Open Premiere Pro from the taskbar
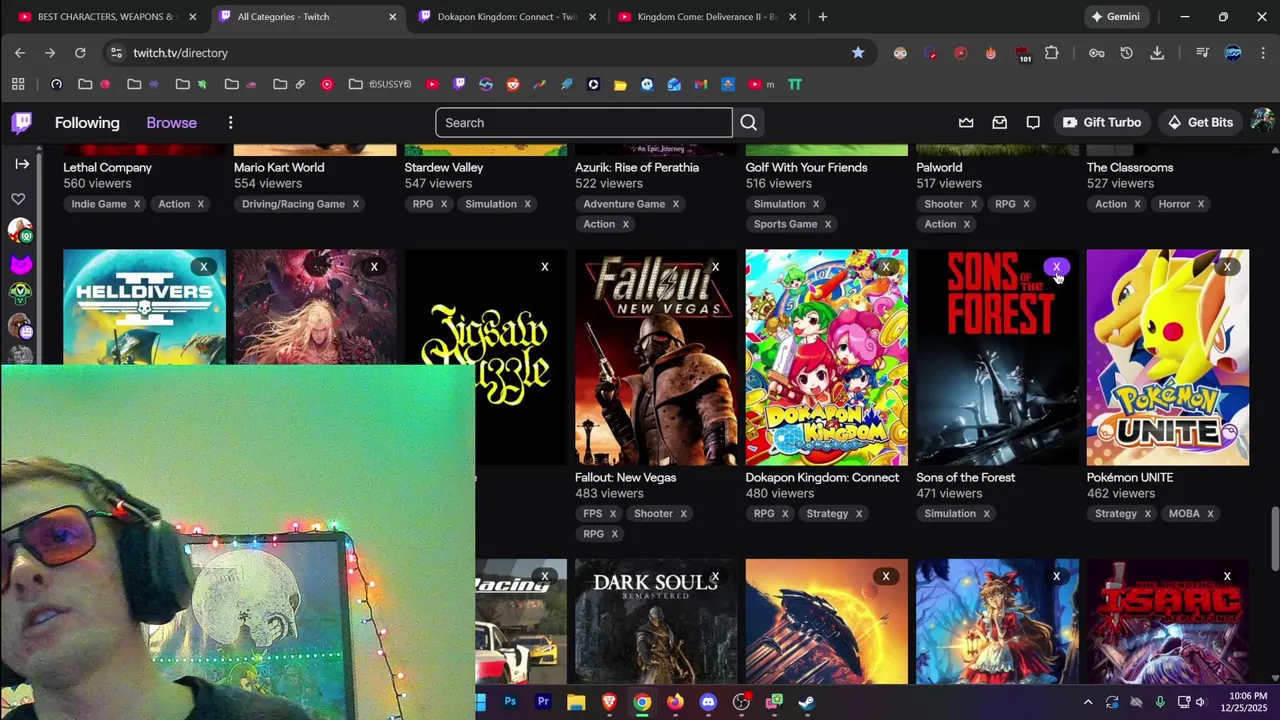 543,702
